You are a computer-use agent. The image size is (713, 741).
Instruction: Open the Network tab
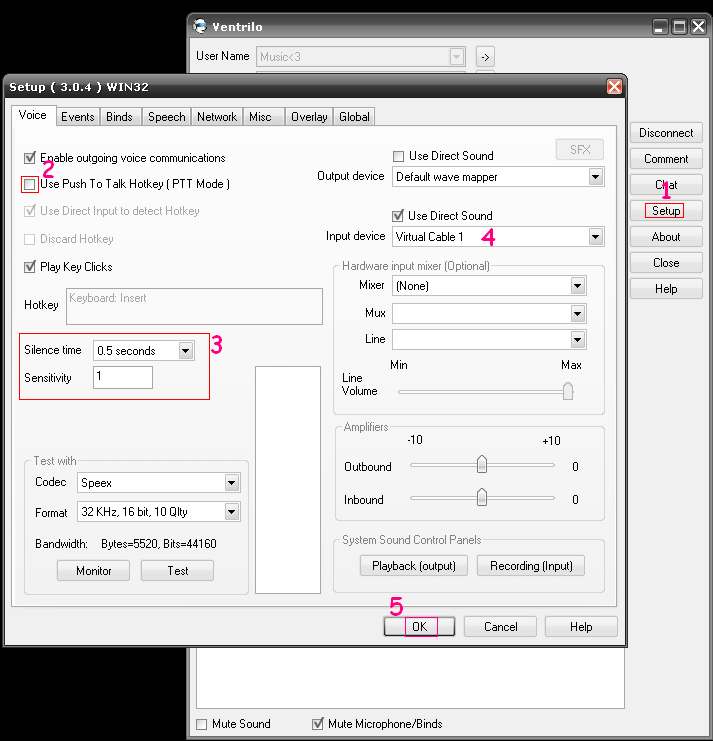pos(217,117)
